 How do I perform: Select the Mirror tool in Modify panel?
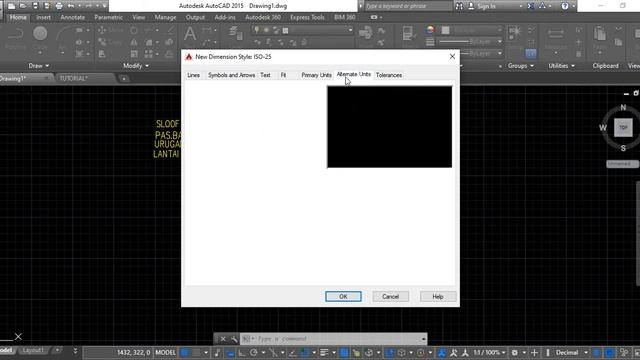(x=134, y=42)
